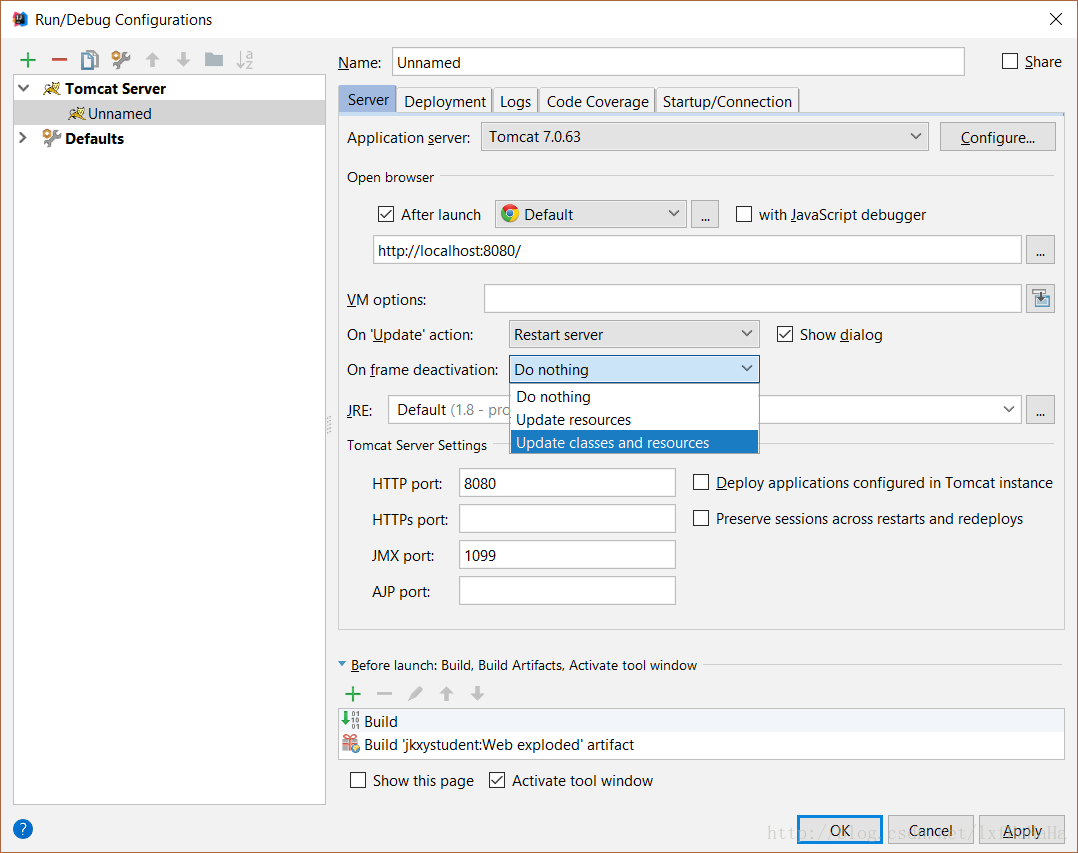This screenshot has width=1078, height=853.
Task: Select Update resources option
Action: coord(634,419)
